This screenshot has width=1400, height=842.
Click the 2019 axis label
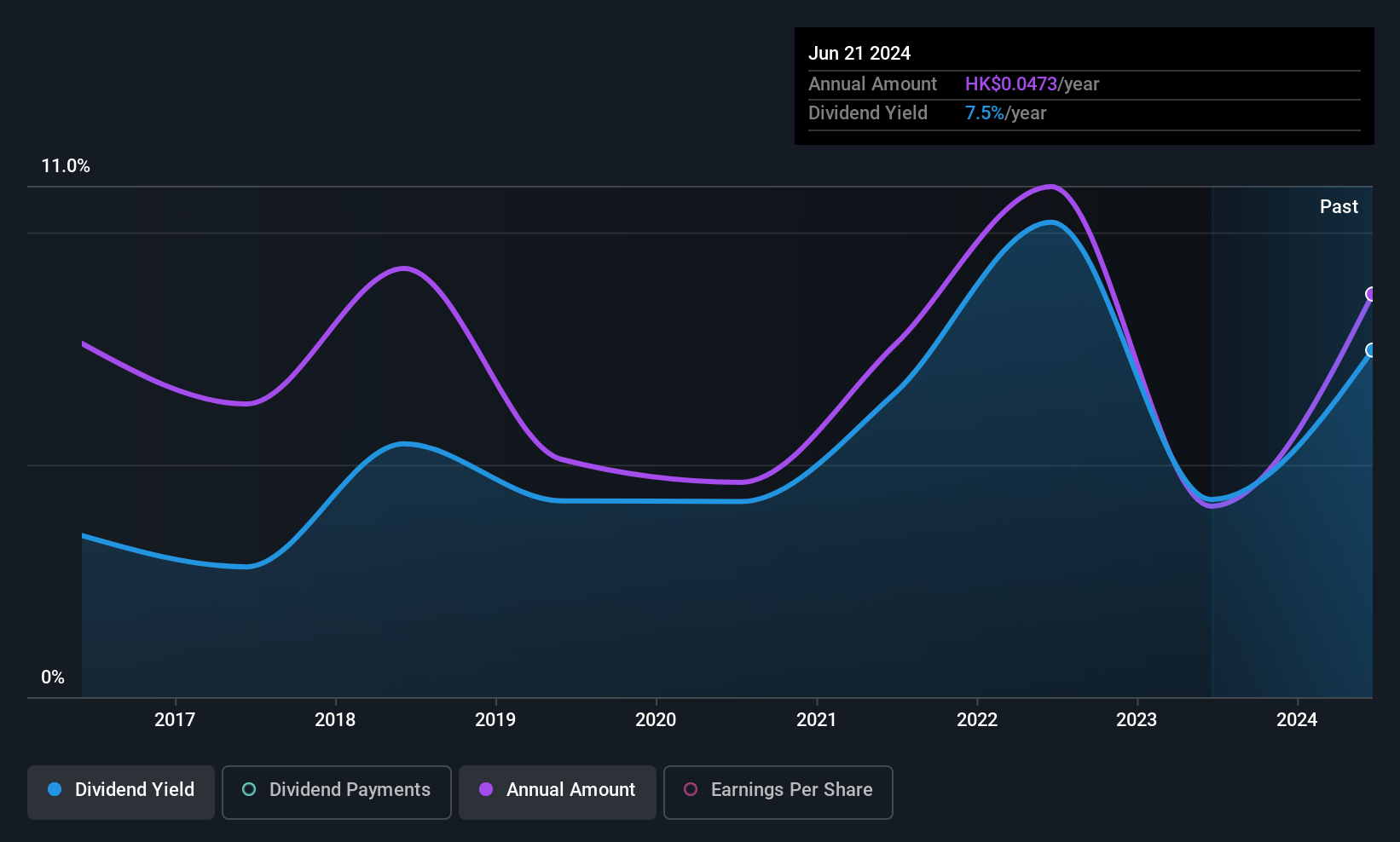tap(495, 719)
